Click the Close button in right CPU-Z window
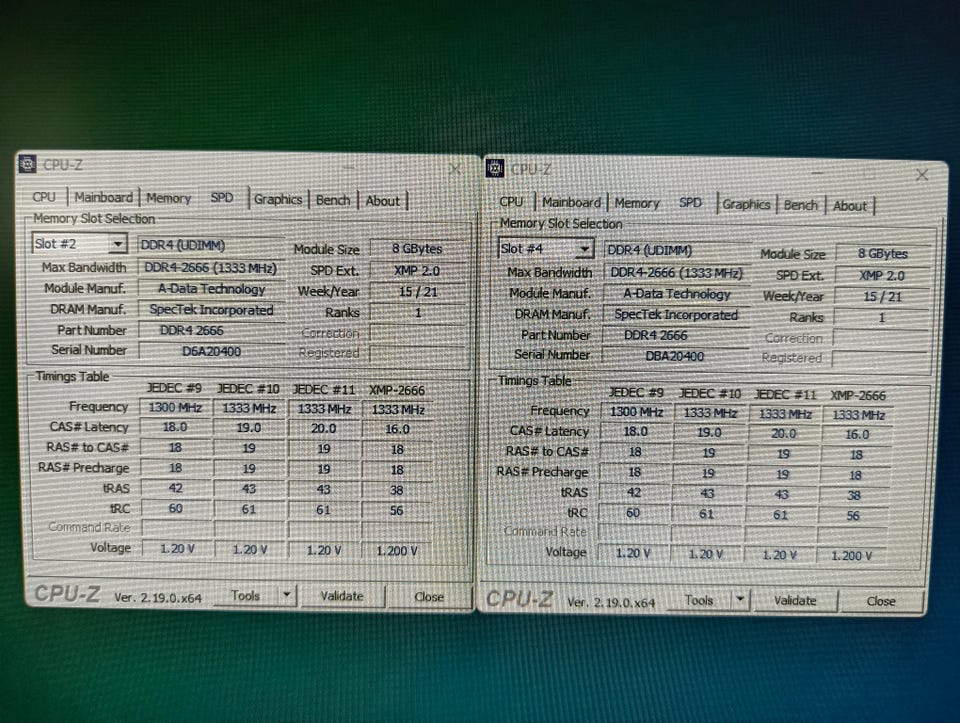This screenshot has height=723, width=960. [881, 601]
